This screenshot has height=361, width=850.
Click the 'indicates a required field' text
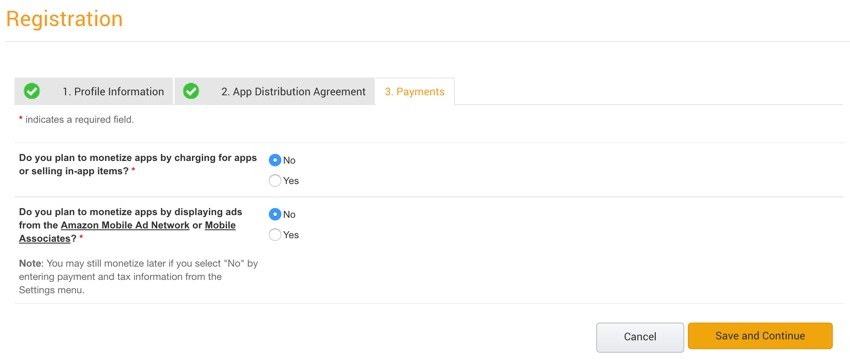coord(79,120)
